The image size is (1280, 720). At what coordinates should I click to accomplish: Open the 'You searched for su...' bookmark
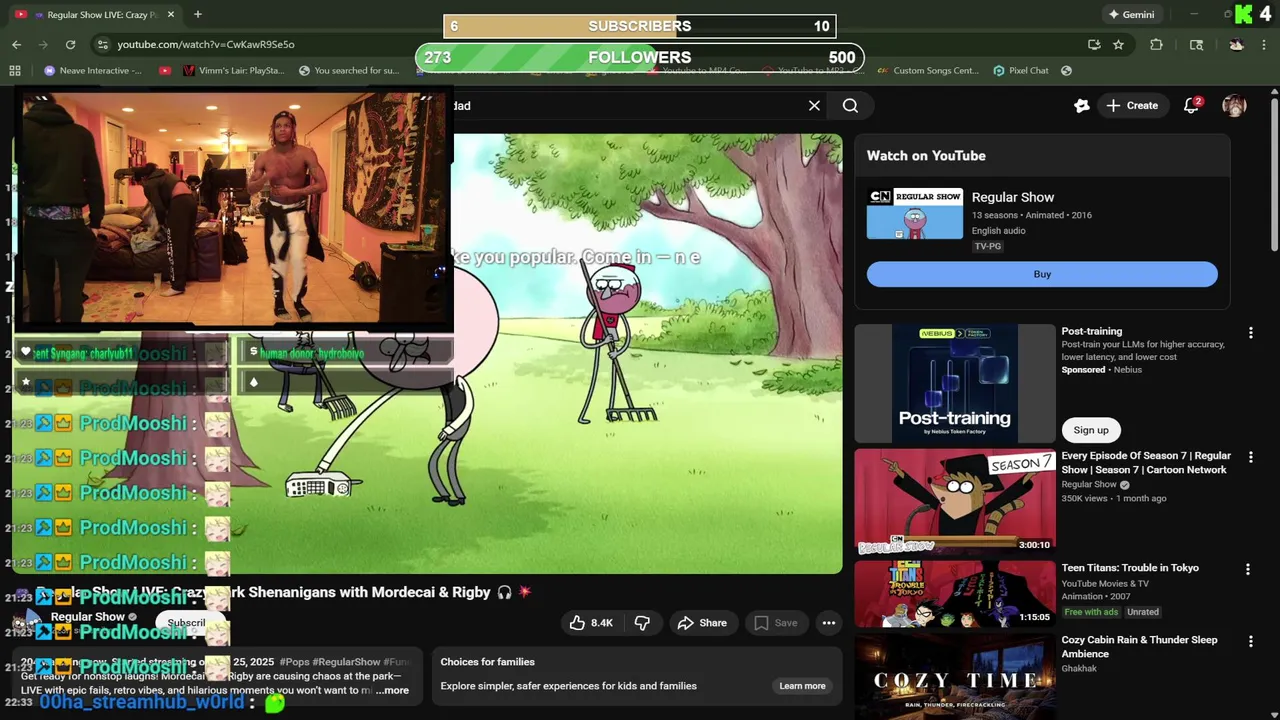(x=349, y=70)
